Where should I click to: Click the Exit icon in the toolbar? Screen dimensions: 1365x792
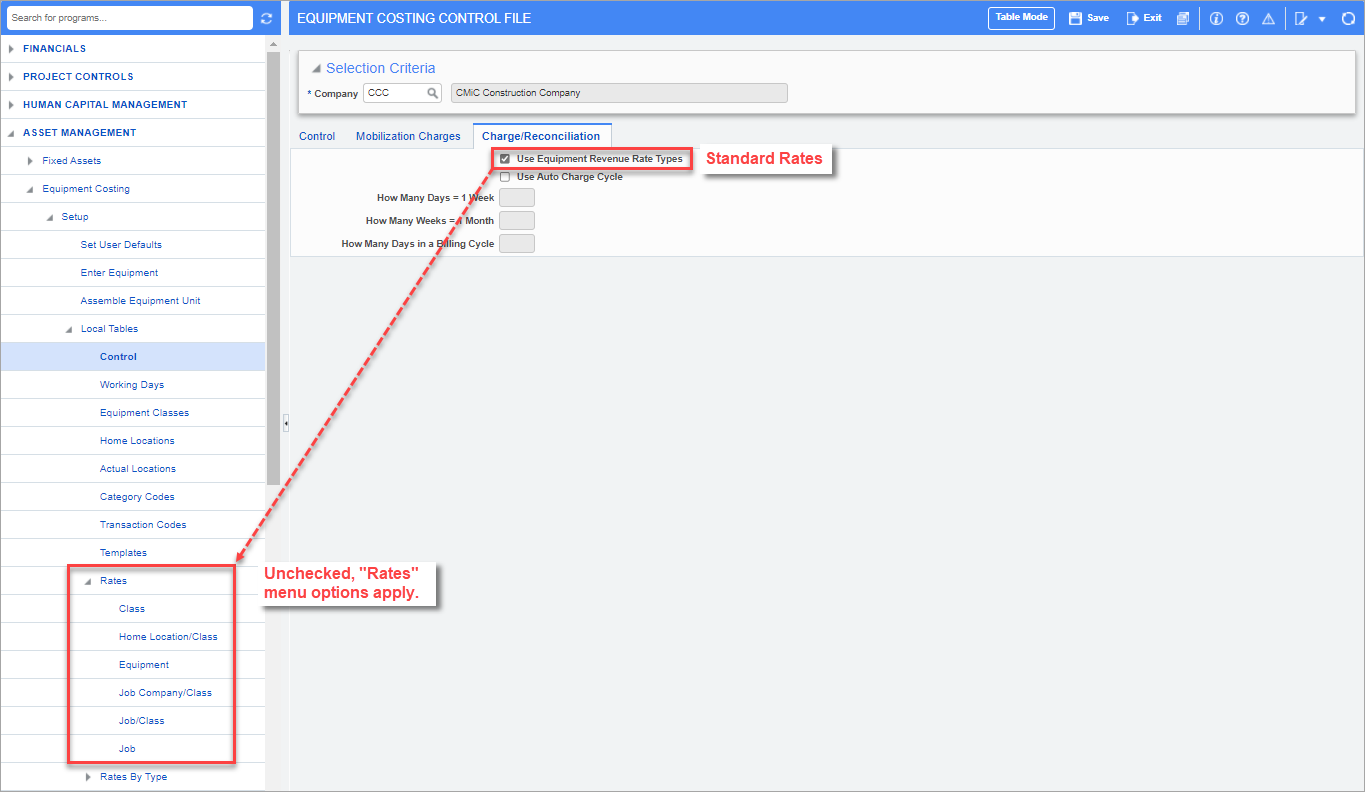tap(1133, 18)
